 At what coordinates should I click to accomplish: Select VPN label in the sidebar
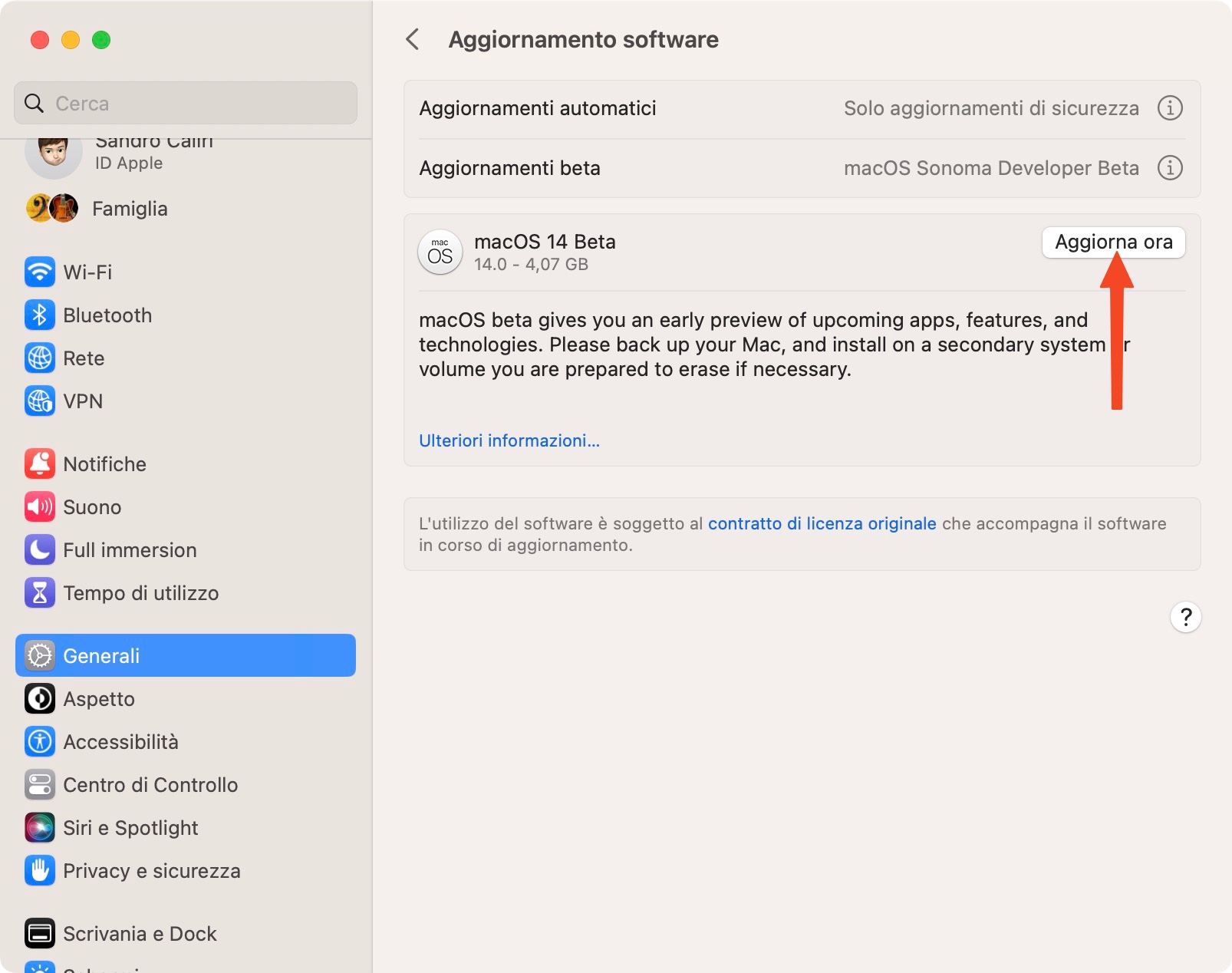pos(83,401)
